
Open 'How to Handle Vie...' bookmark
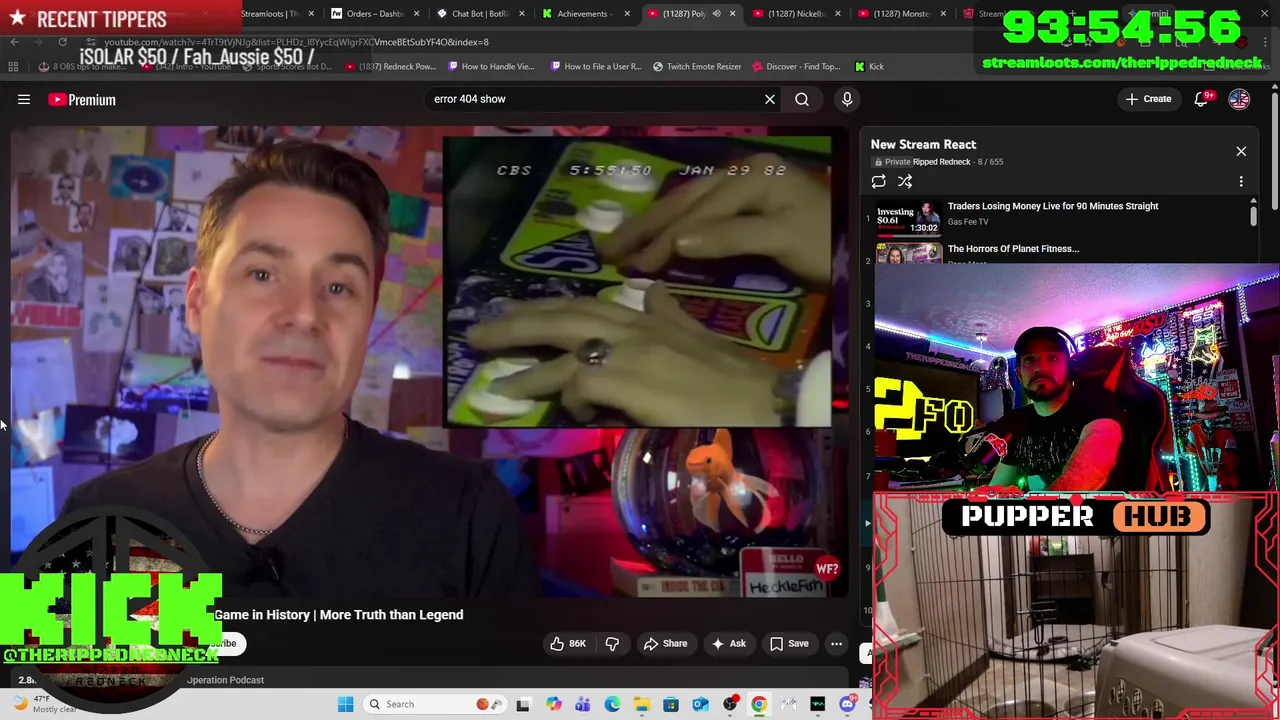coord(491,66)
